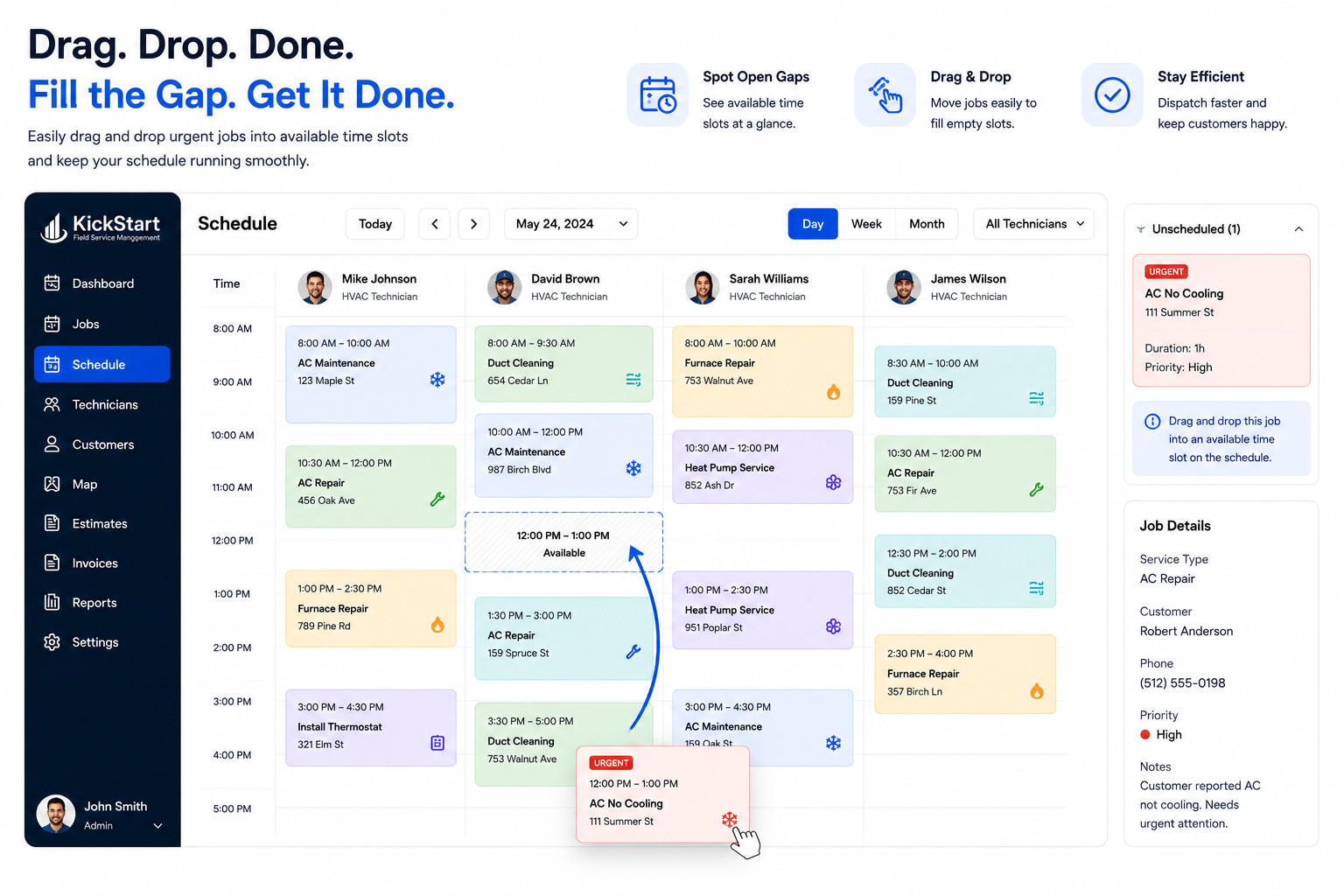Click the Jobs calendar icon in sidebar

tap(52, 324)
